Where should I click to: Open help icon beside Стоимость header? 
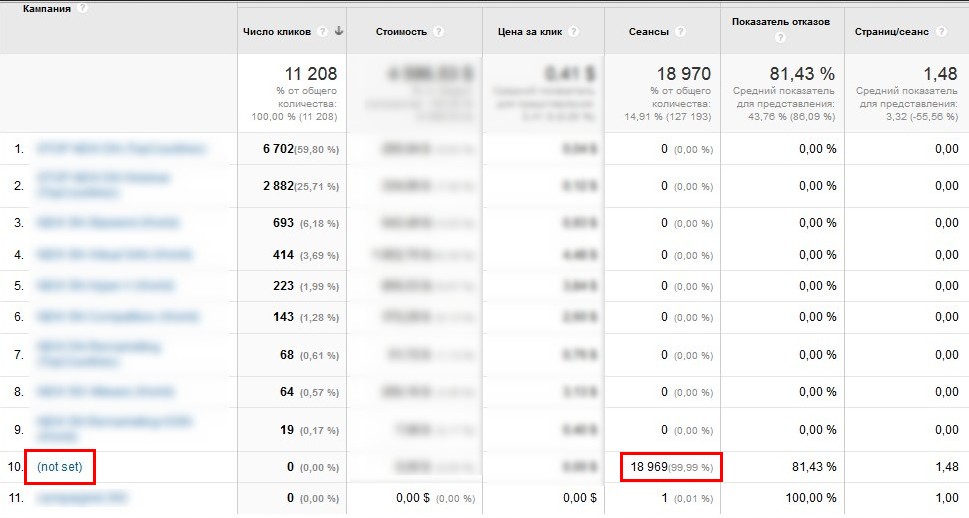click(x=438, y=32)
